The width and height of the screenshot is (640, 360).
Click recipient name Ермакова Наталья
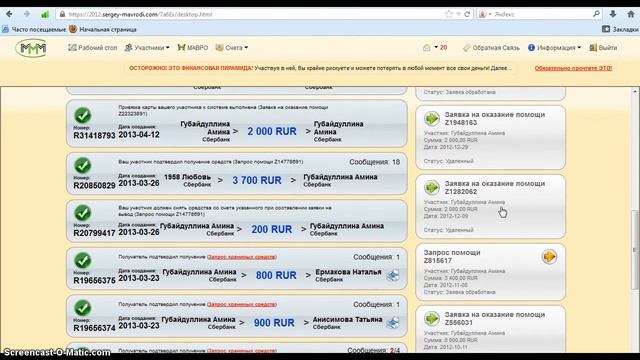[x=348, y=272]
